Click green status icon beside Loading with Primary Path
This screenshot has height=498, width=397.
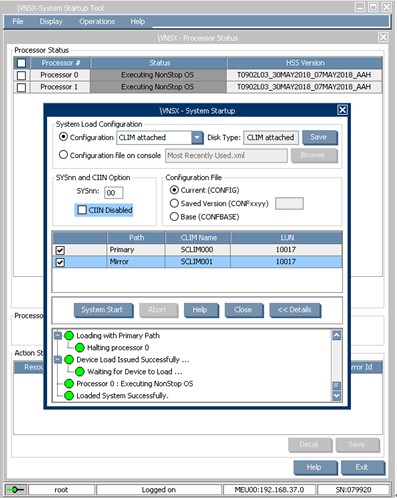click(69, 336)
